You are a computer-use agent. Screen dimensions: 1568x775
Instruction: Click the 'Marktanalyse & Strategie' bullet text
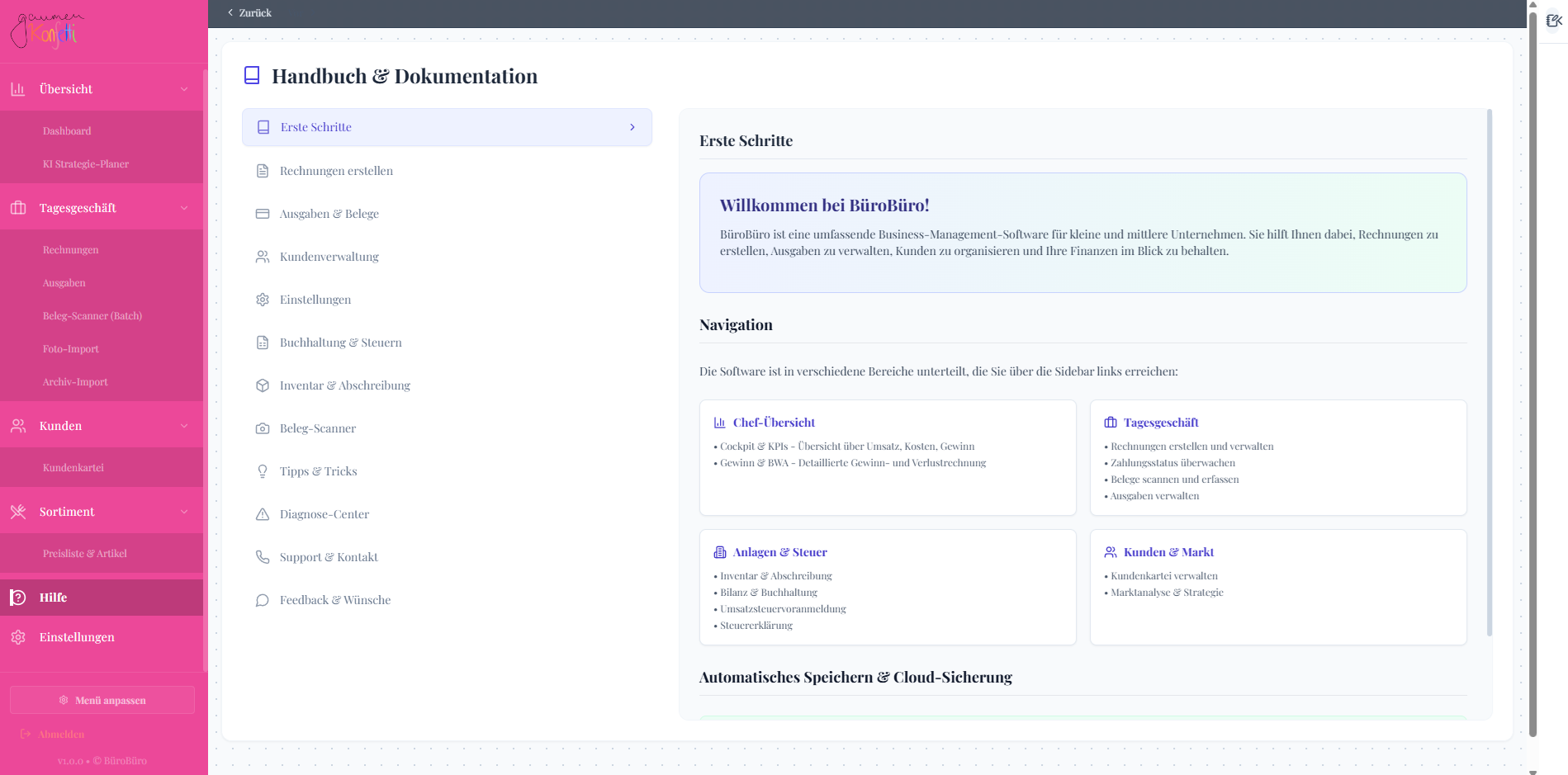coord(1167,593)
